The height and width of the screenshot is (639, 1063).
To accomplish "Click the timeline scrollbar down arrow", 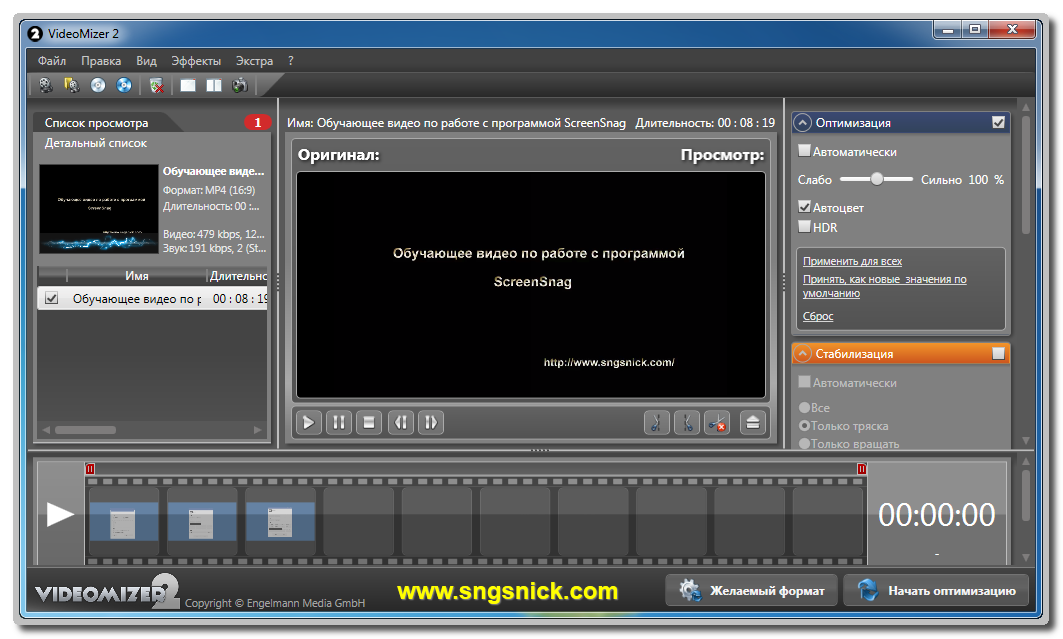I will [1026, 558].
